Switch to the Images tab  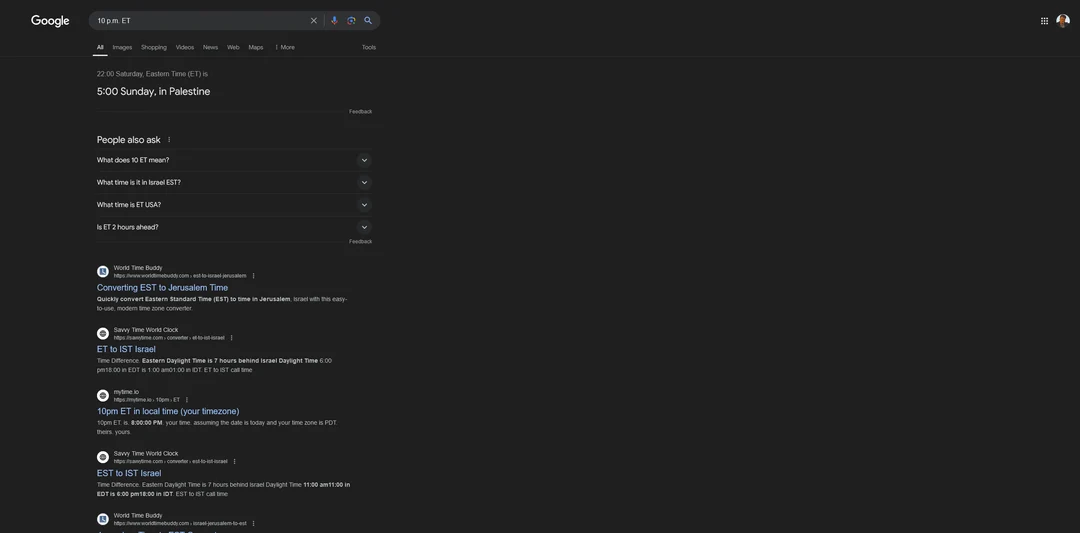(x=122, y=47)
